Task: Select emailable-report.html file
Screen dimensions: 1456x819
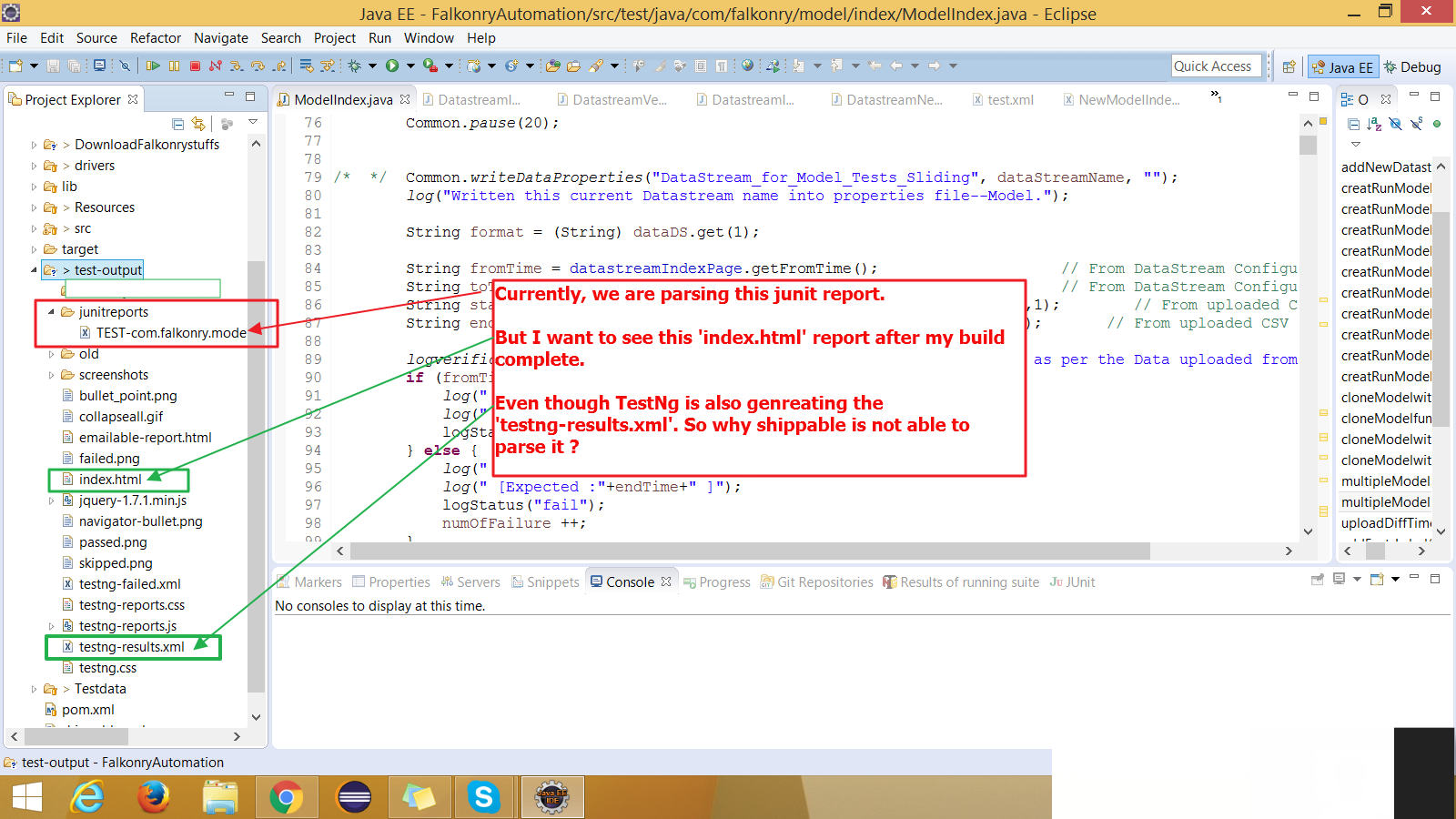Action: (x=145, y=438)
